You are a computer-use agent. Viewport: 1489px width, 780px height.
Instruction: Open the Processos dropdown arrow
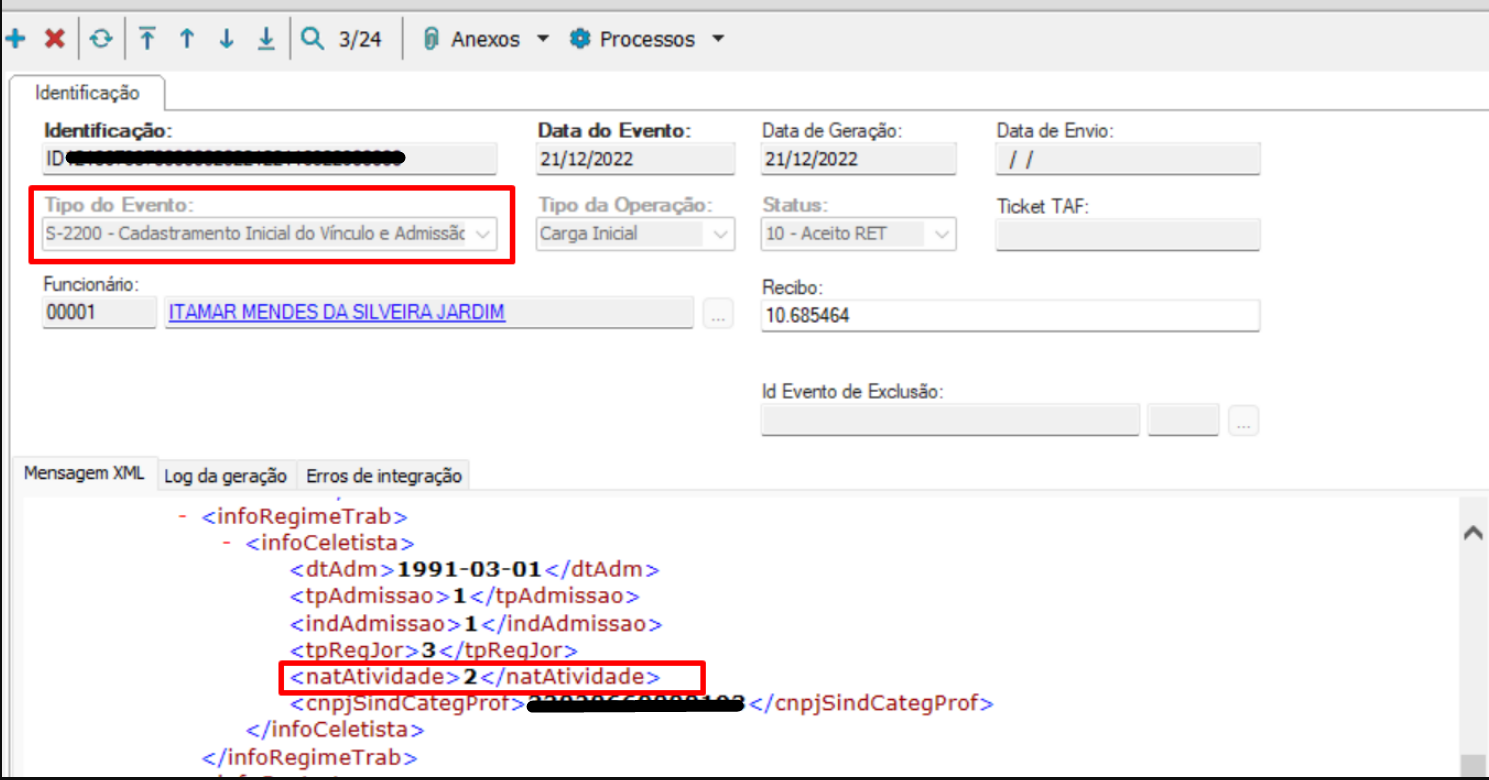point(717,39)
